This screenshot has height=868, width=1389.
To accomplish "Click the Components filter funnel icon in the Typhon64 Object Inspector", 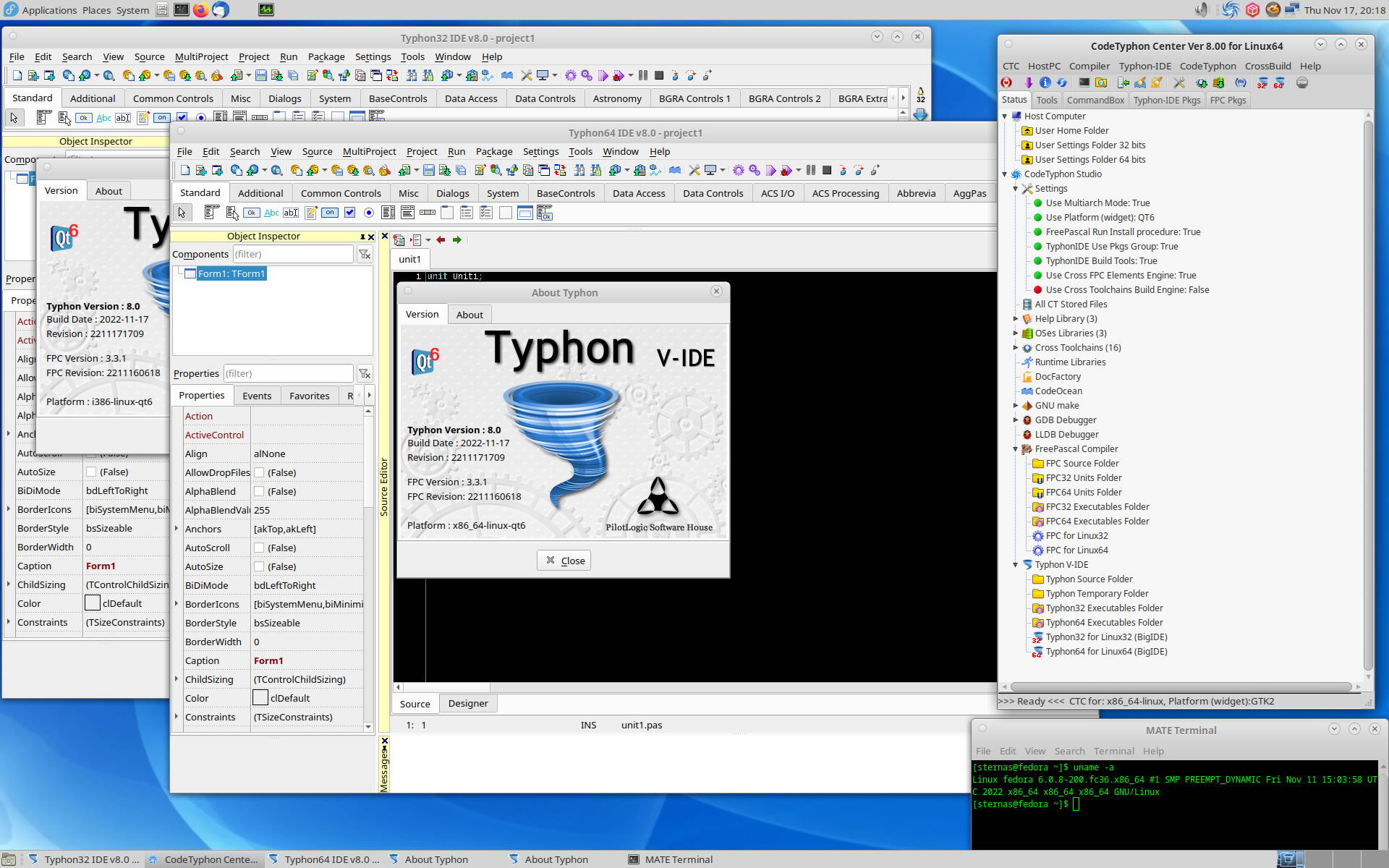I will click(365, 254).
